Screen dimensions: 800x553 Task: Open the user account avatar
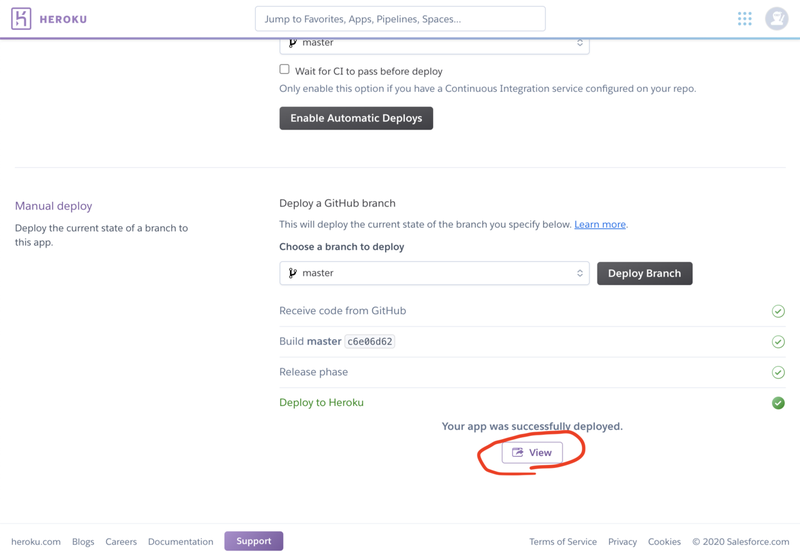coord(777,19)
